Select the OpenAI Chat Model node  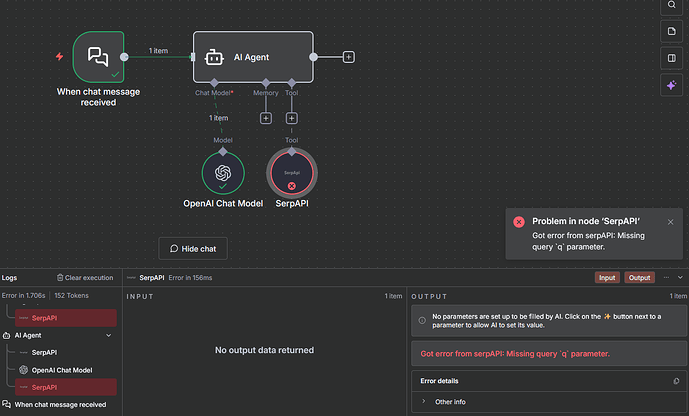point(223,173)
